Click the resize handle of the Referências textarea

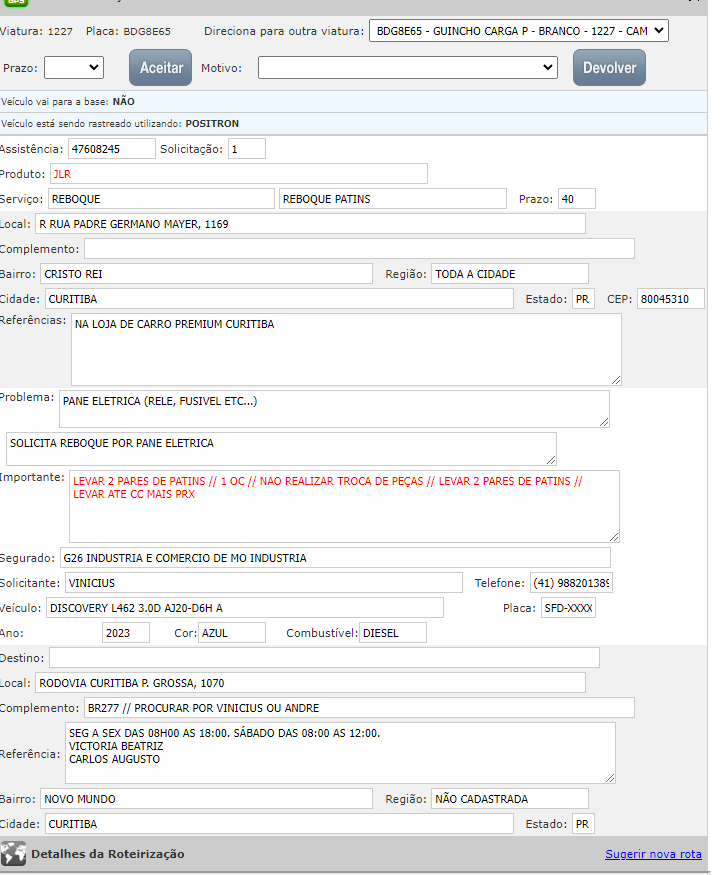click(x=616, y=380)
